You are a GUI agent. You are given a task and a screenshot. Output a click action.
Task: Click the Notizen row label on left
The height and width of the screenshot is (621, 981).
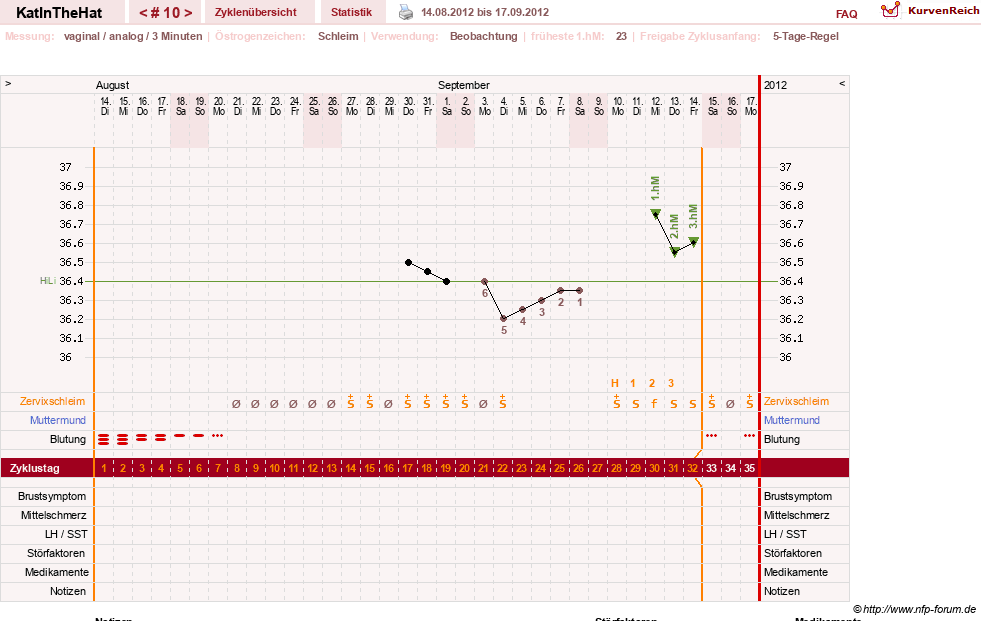68,591
